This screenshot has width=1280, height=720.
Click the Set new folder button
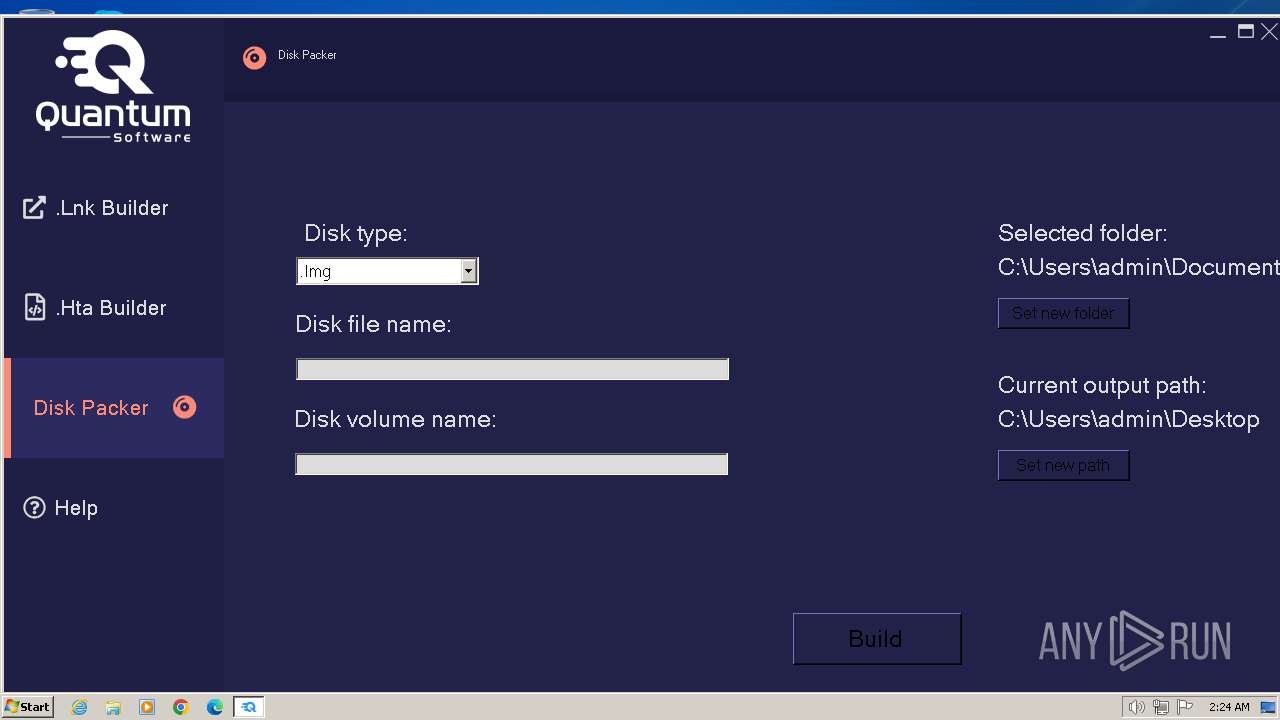point(1063,313)
